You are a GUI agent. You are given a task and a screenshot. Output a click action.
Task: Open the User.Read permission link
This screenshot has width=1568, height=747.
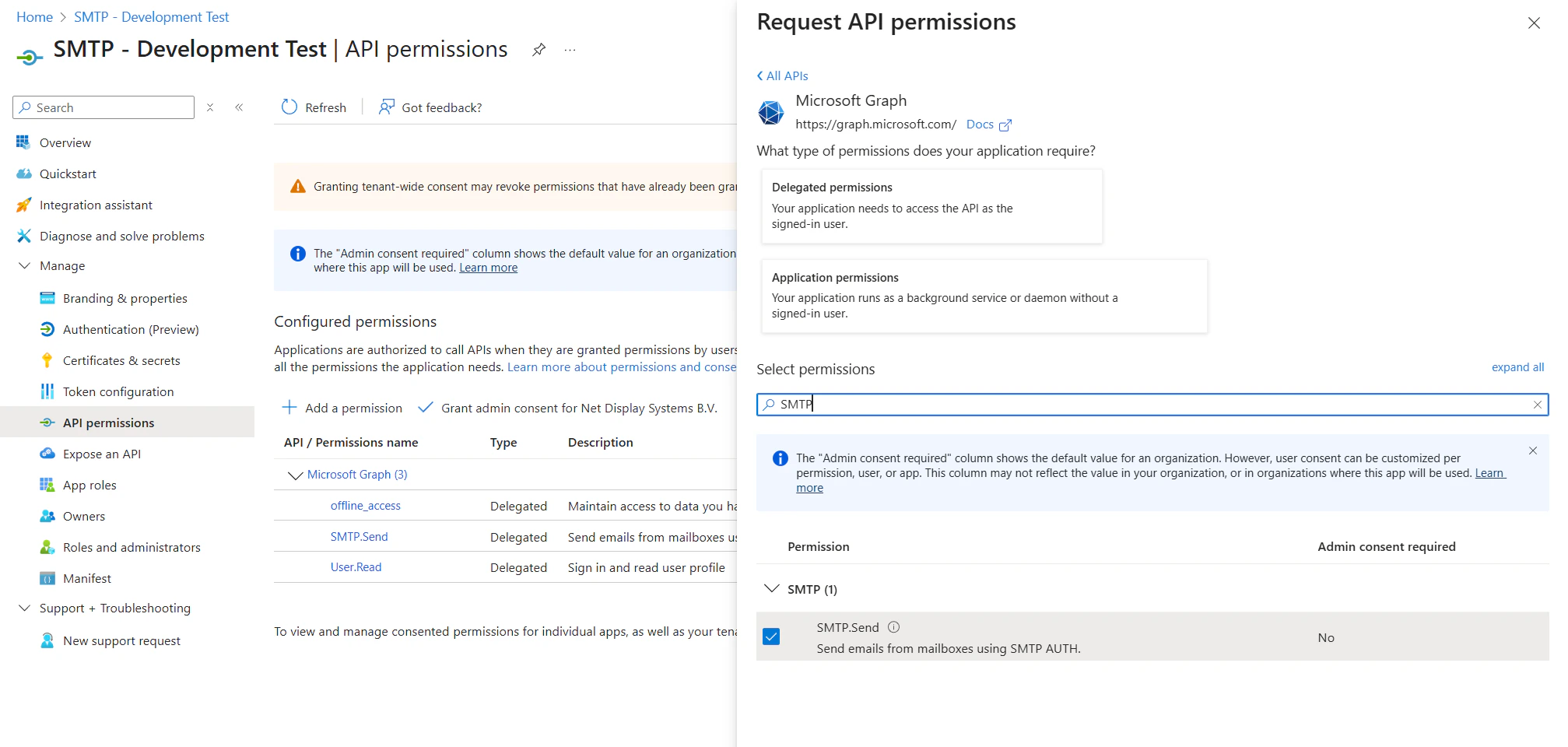coord(356,567)
